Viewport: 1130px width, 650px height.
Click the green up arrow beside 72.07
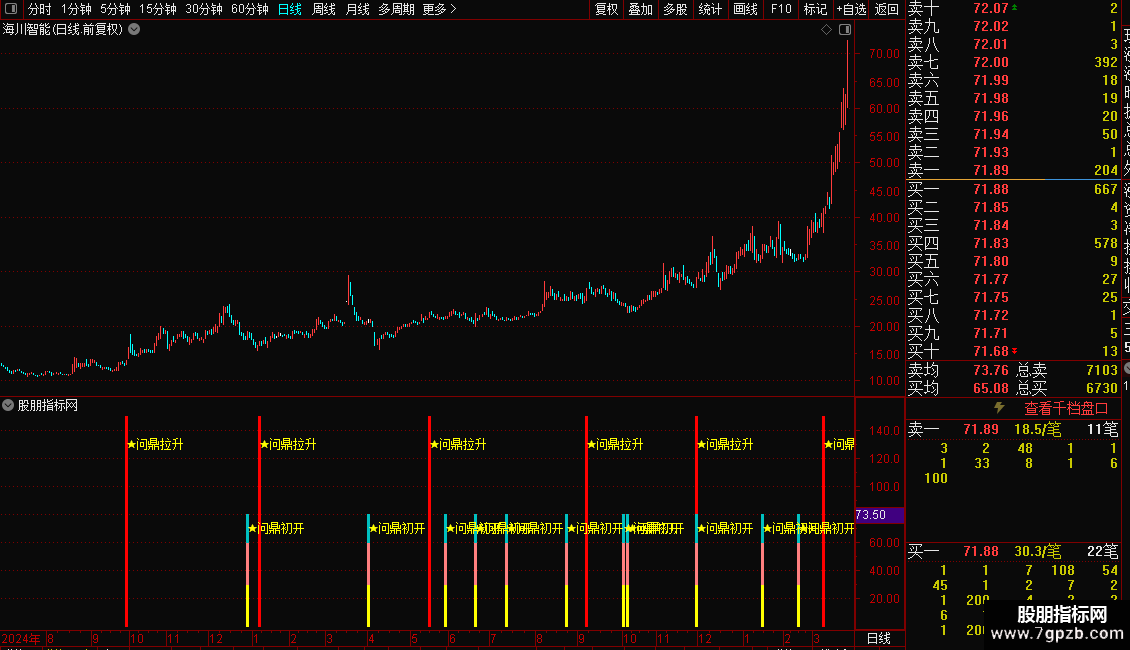coord(1015,7)
